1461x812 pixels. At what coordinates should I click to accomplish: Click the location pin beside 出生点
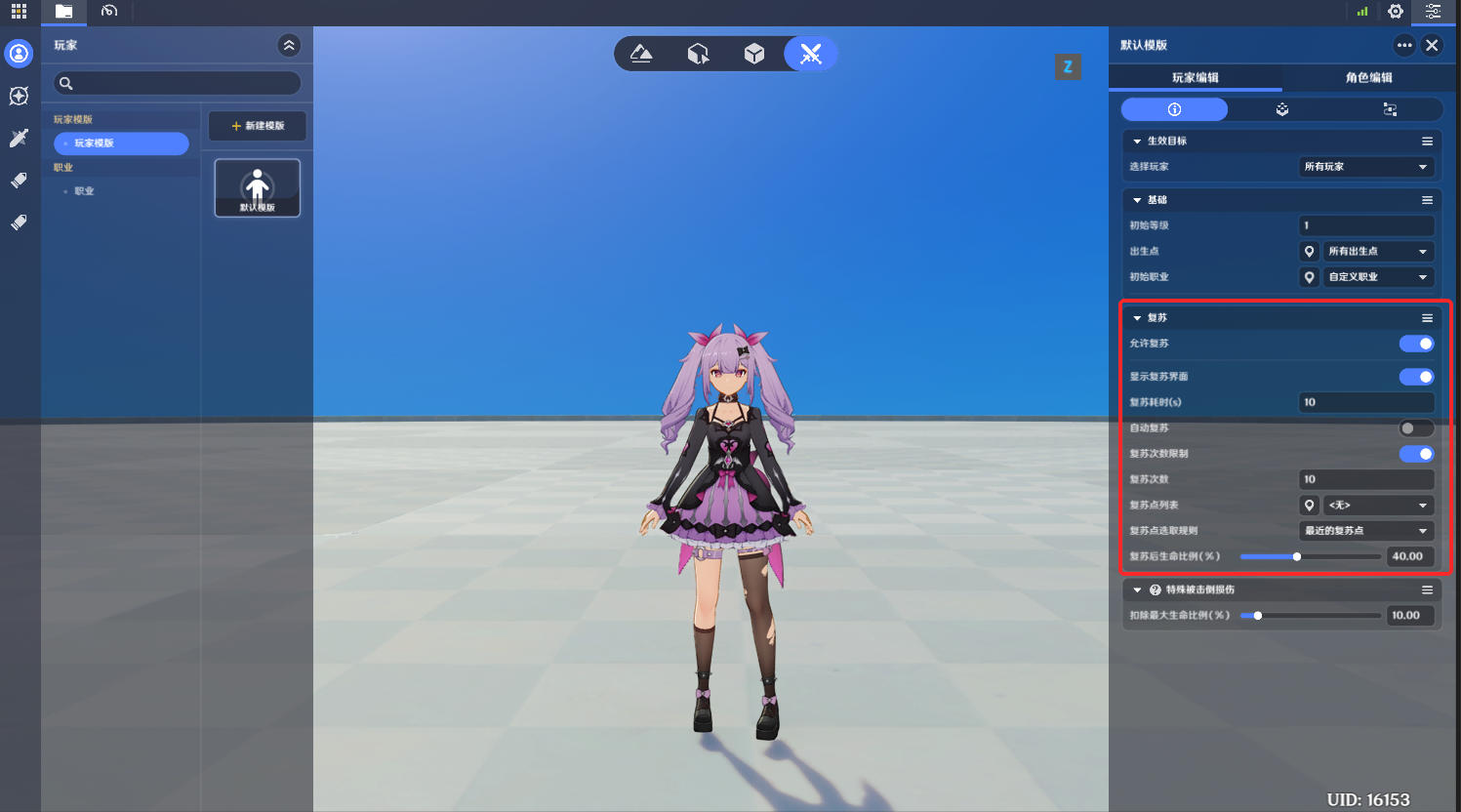tap(1310, 252)
